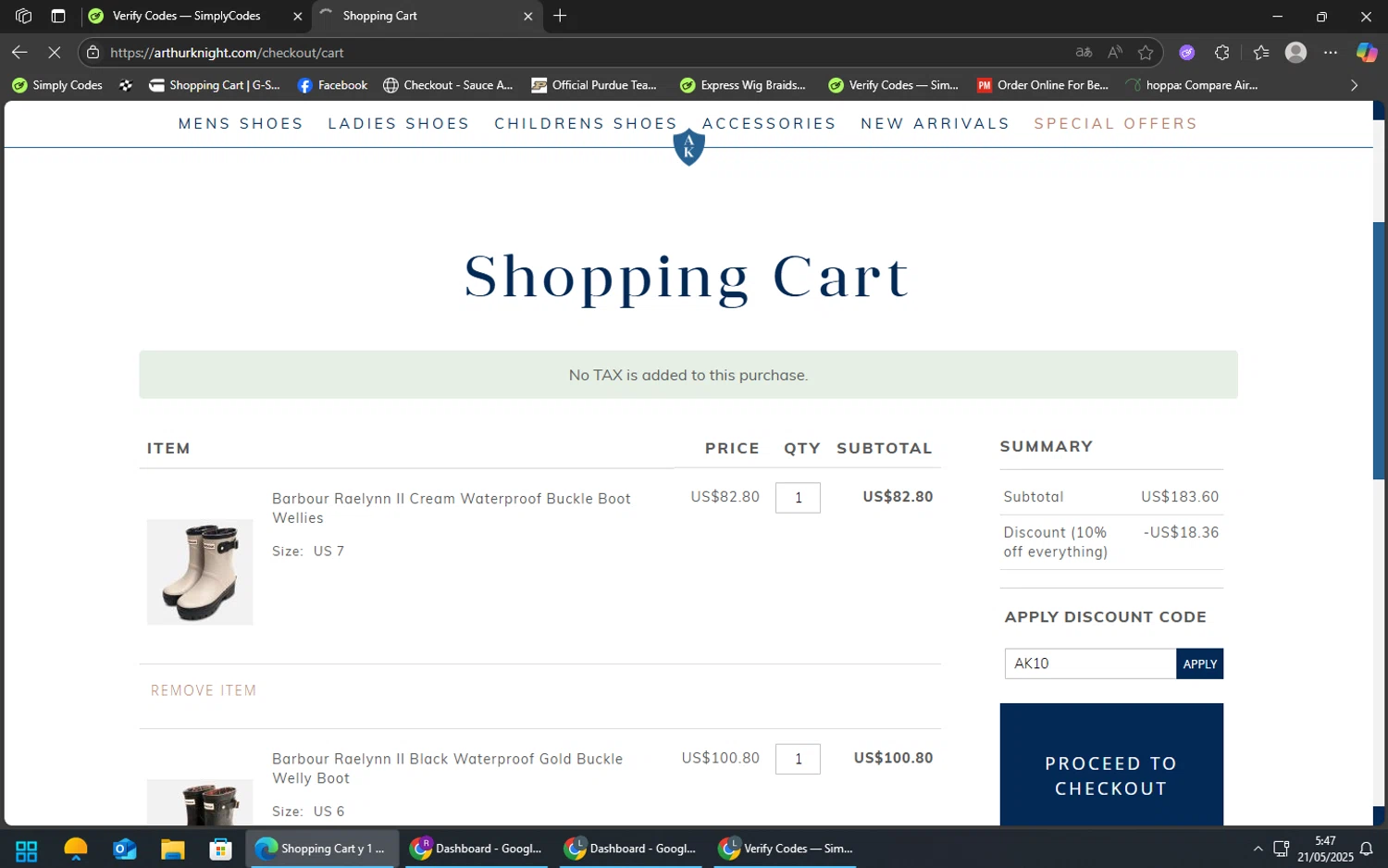The width and height of the screenshot is (1388, 868).
Task: Open the Simply Codes bookmark
Action: click(x=57, y=85)
